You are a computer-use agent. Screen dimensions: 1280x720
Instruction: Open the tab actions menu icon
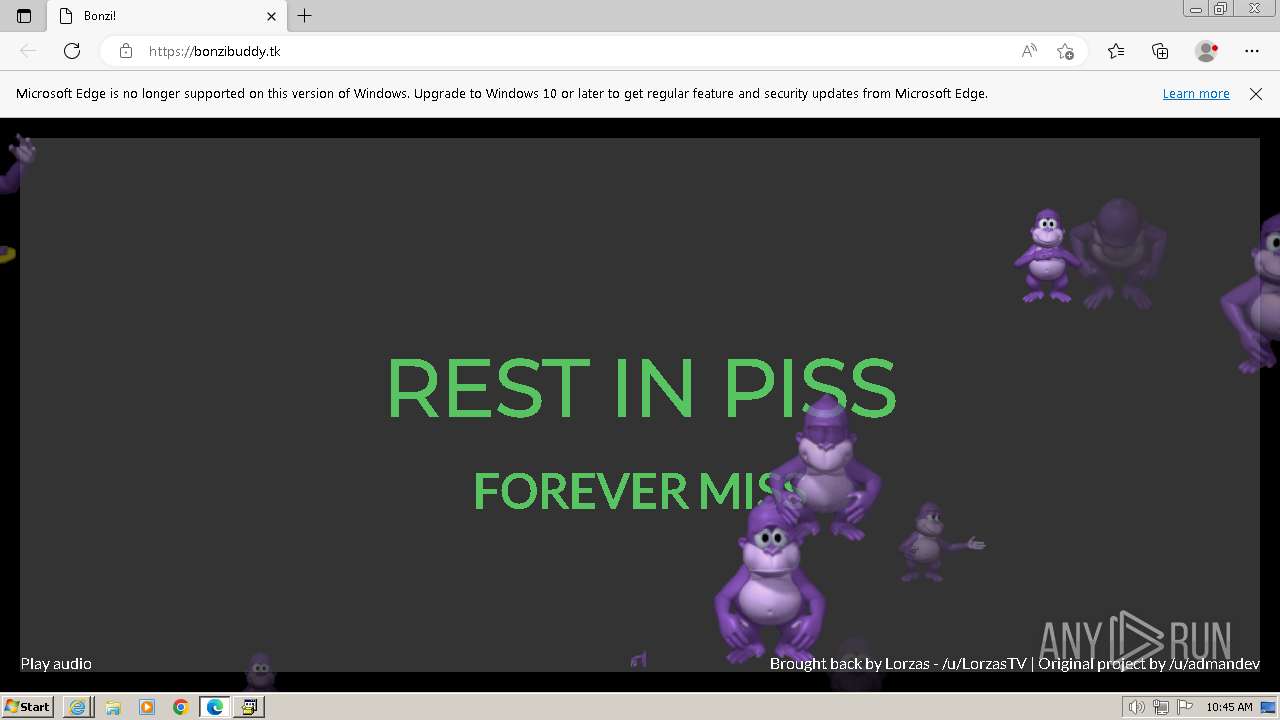click(x=24, y=16)
